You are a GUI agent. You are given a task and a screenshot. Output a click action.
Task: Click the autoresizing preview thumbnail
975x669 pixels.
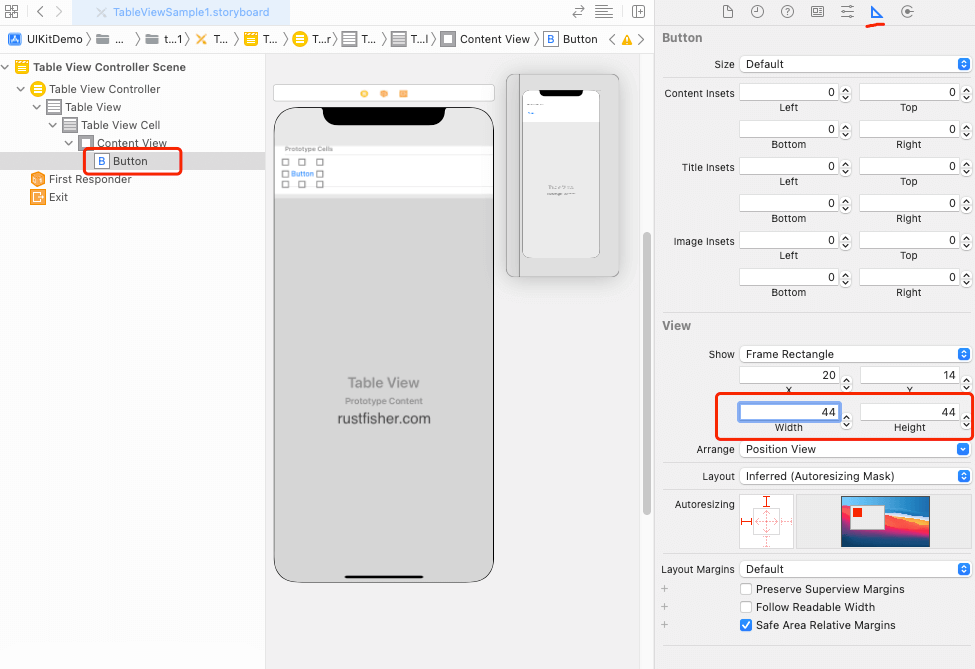[x=885, y=521]
